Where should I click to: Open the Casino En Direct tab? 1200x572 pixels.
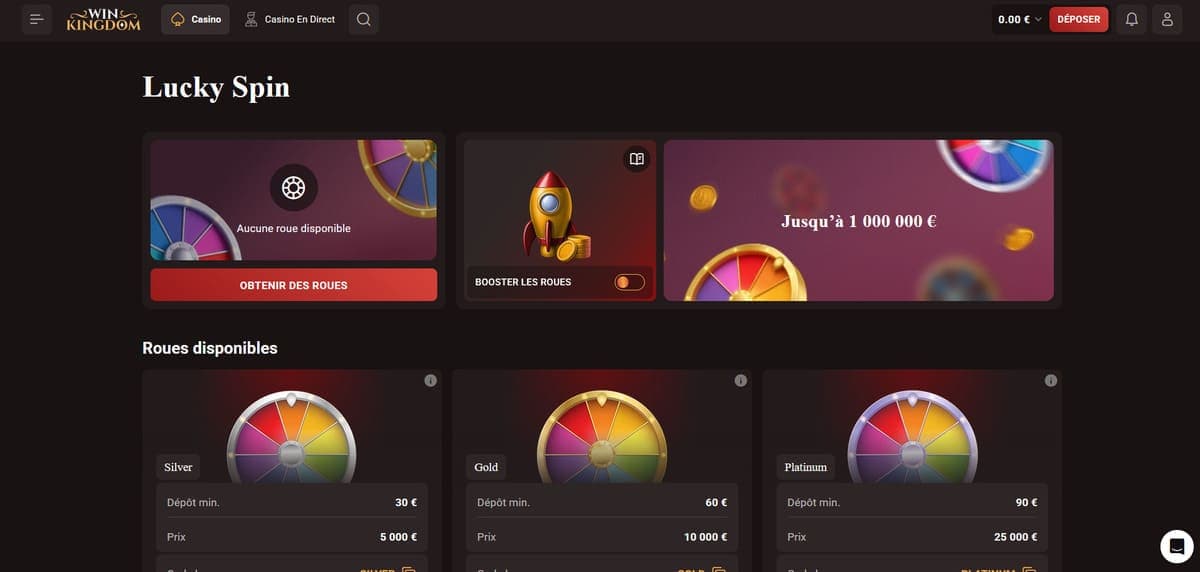290,19
